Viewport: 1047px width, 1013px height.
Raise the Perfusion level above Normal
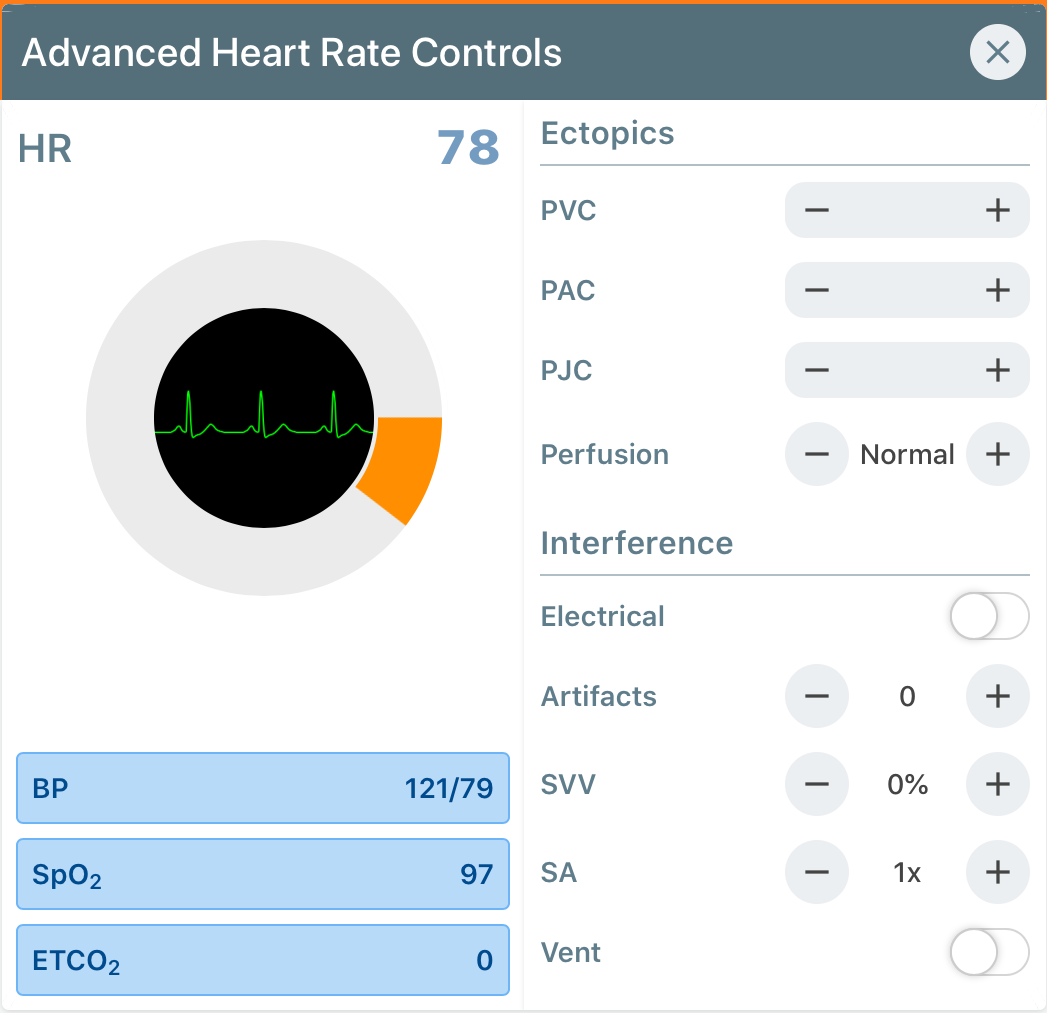[997, 454]
